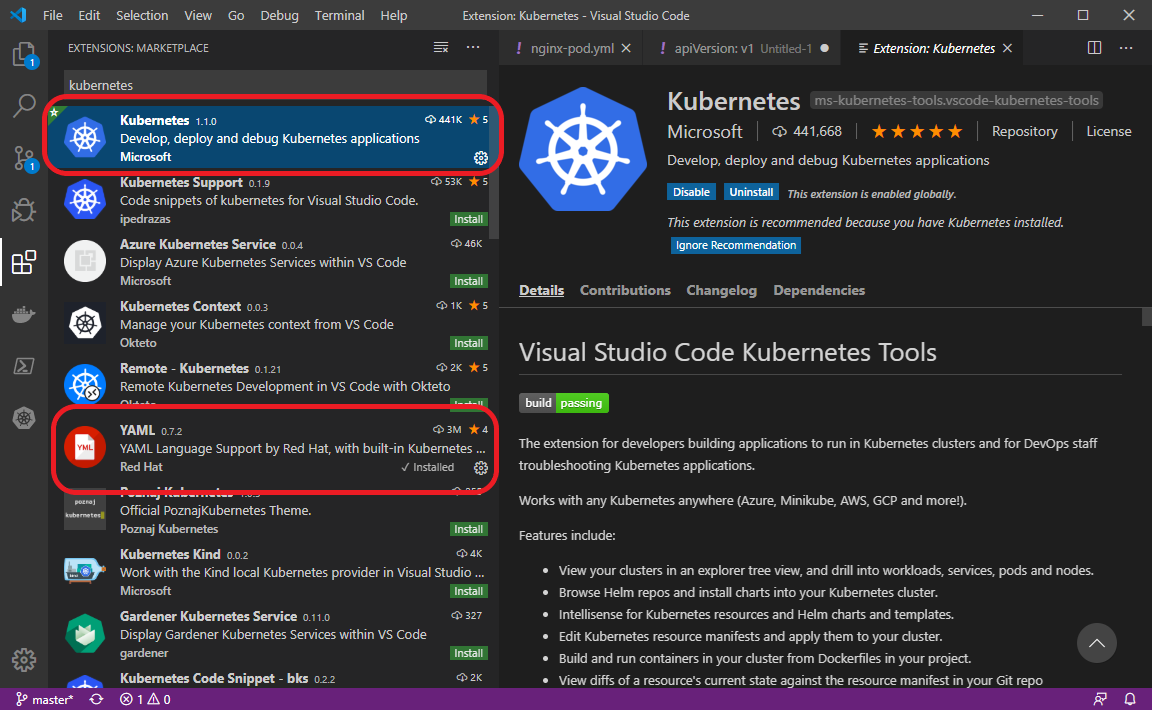Open the Docker view in activity bar
Image resolution: width=1152 pixels, height=710 pixels.
[x=24, y=315]
